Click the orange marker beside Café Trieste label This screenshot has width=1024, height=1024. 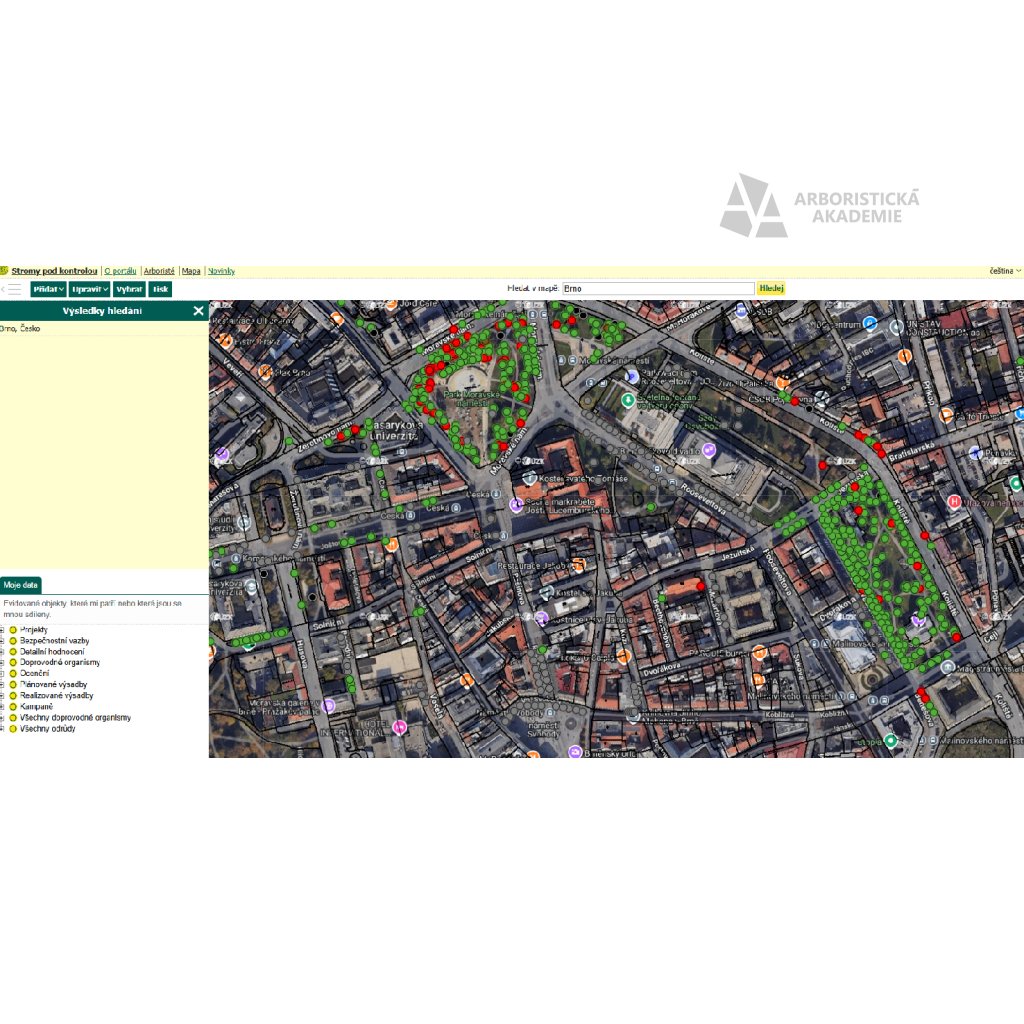point(946,415)
